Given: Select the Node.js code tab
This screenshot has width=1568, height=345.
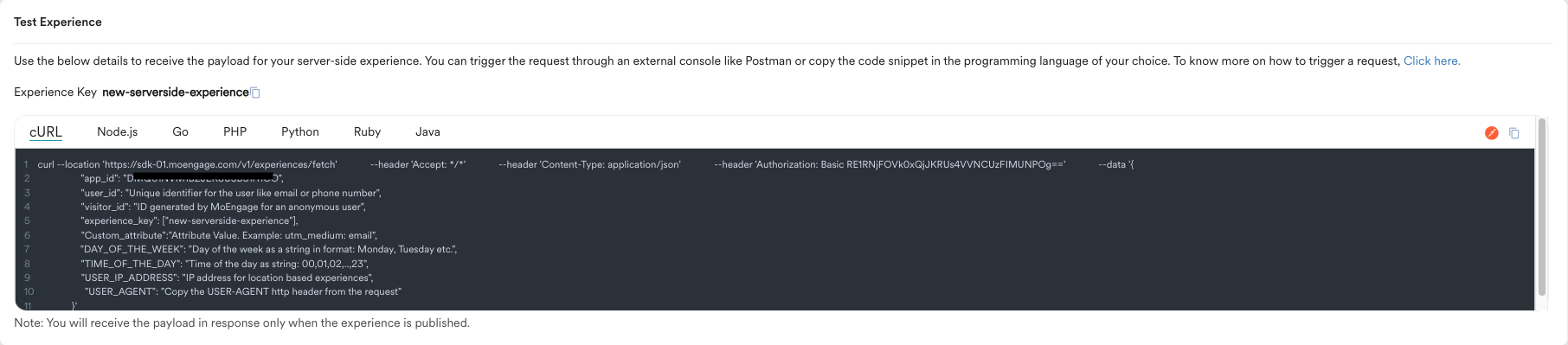Looking at the screenshot, I should [x=118, y=131].
